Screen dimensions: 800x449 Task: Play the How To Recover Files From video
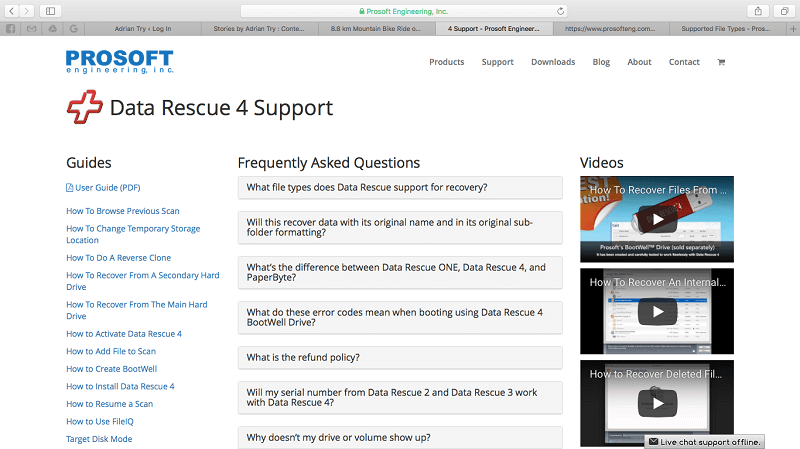pos(657,219)
